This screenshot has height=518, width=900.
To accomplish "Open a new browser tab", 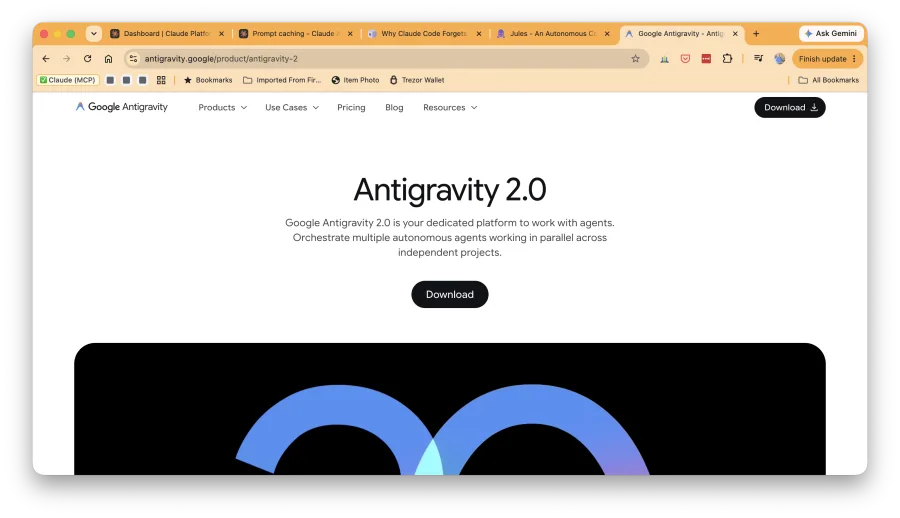I will coord(756,33).
